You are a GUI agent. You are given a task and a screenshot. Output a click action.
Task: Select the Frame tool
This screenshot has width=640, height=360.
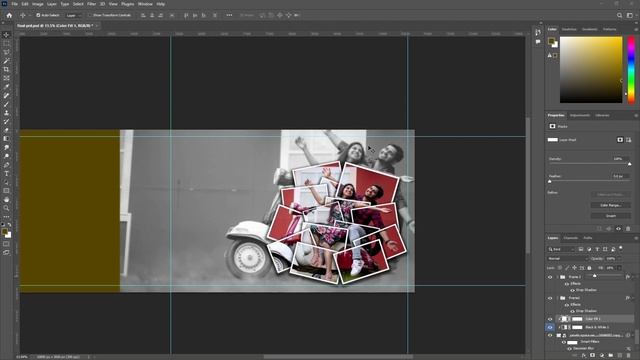pyautogui.click(x=6, y=78)
